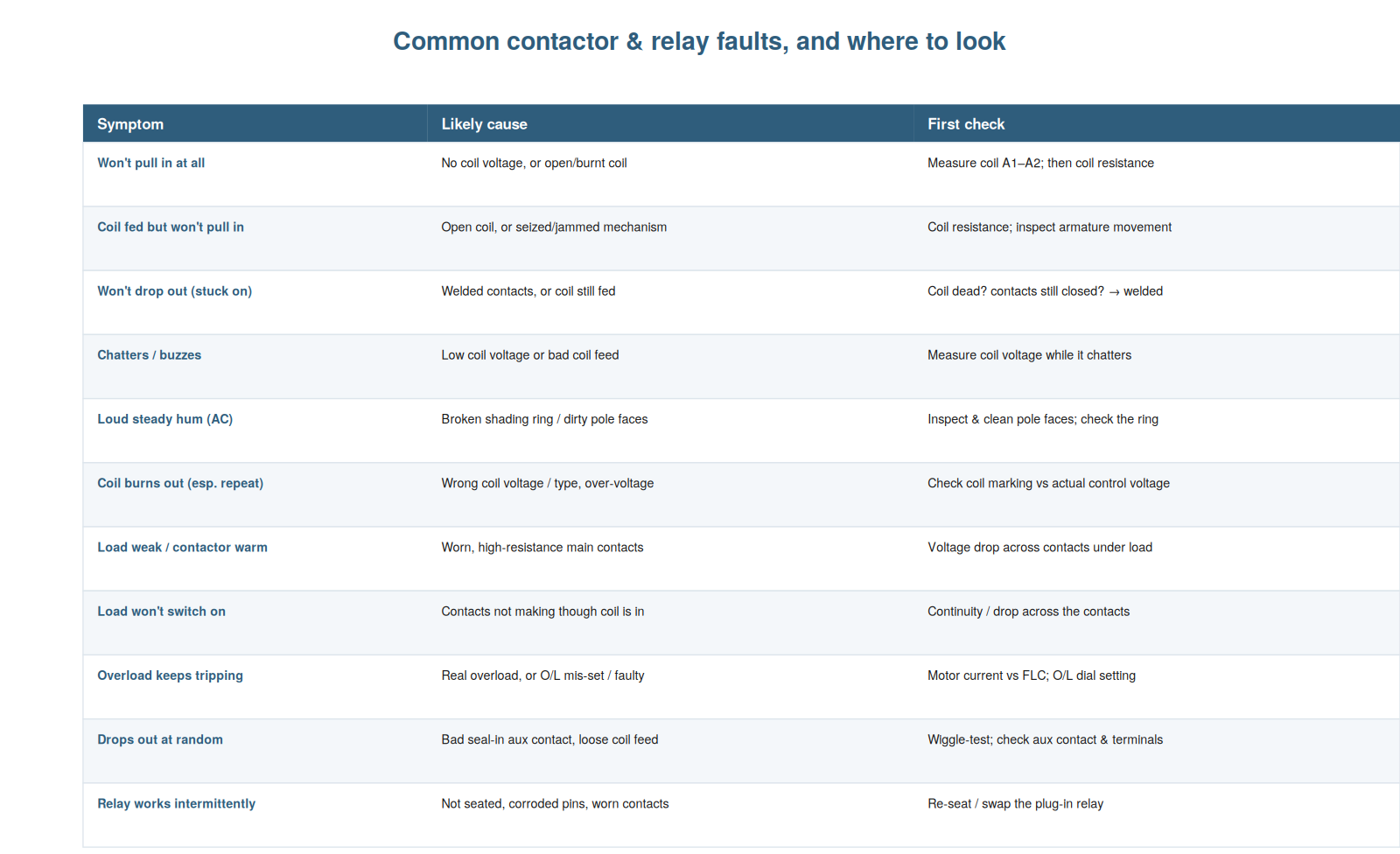Select "Coil fed but won't pull in" row label
Image resolution: width=1400 pixels, height=854 pixels.
(x=171, y=227)
